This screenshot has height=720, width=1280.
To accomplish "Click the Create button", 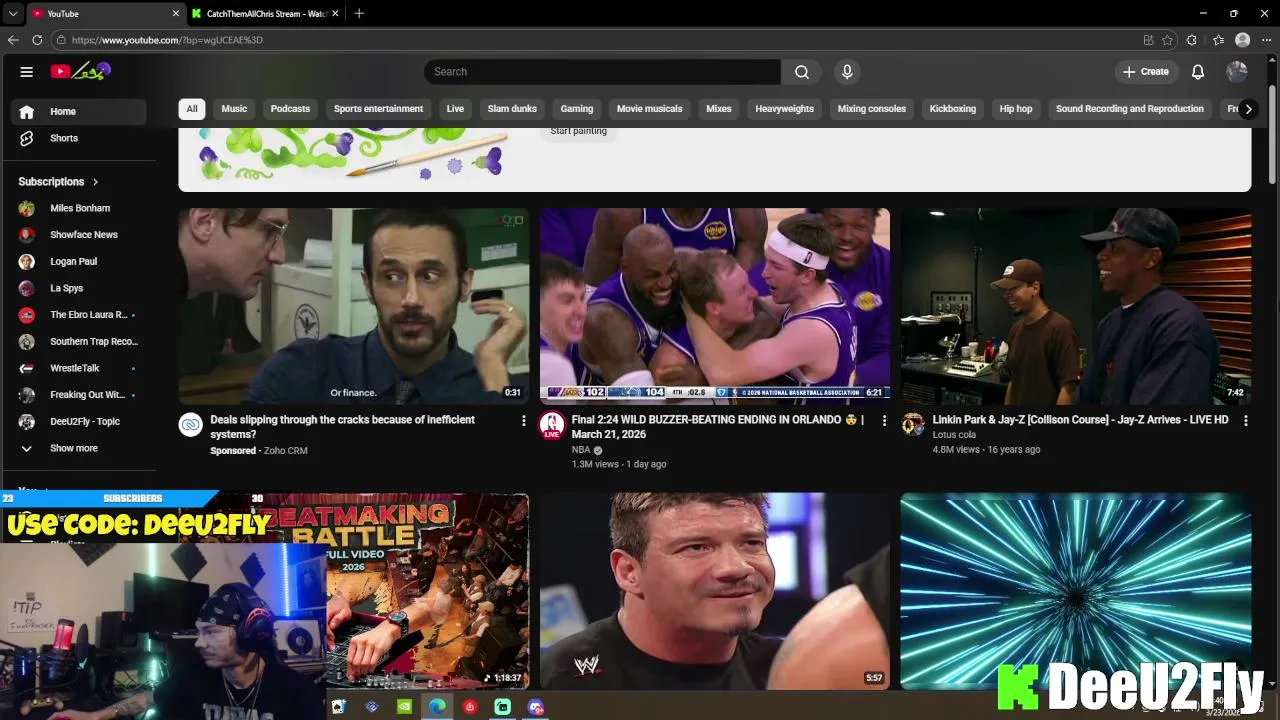I will pyautogui.click(x=1145, y=72).
